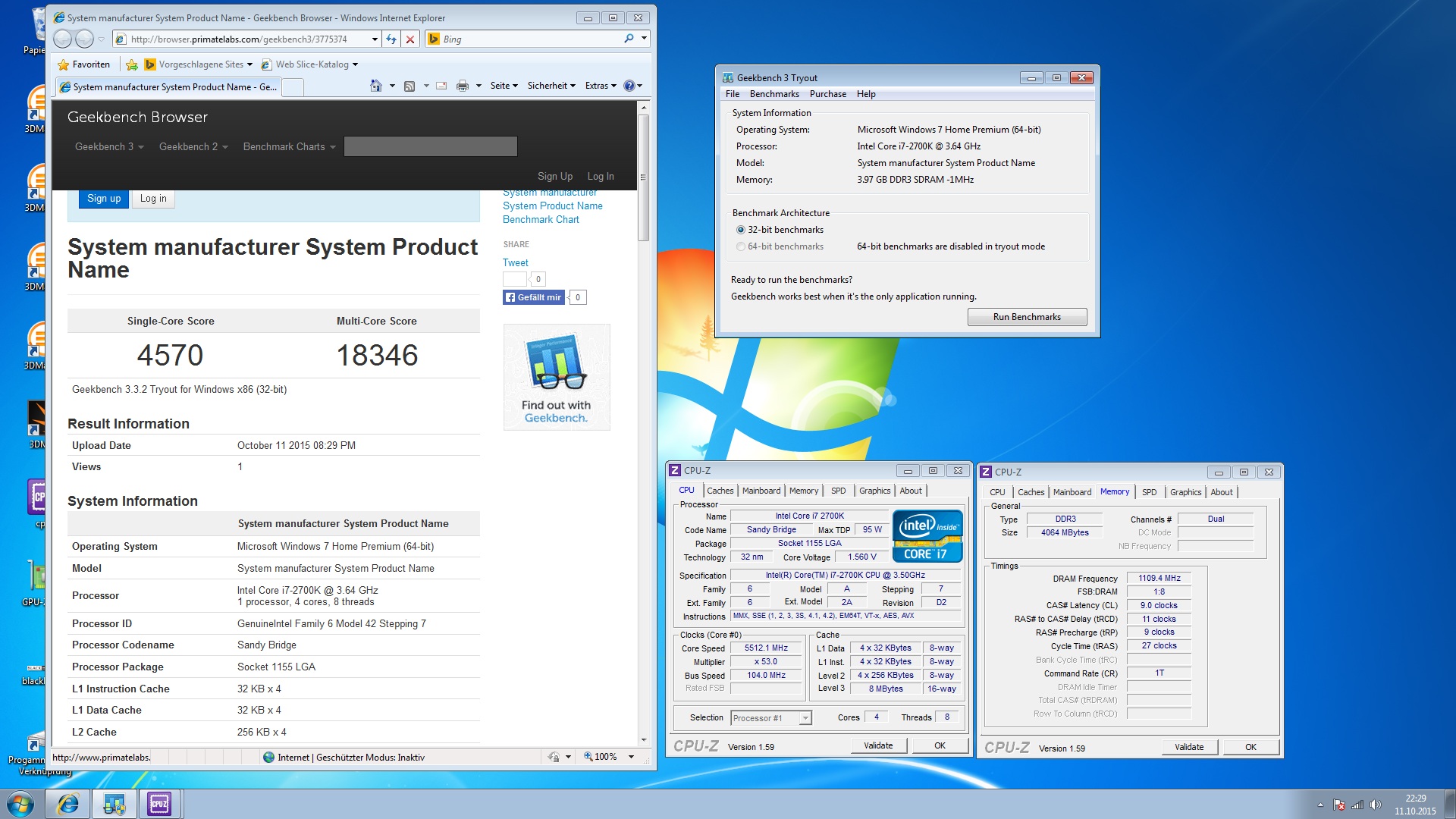The image size is (1456, 819).
Task: Click the taskbar clock showing 22:29
Action: pyautogui.click(x=1415, y=805)
